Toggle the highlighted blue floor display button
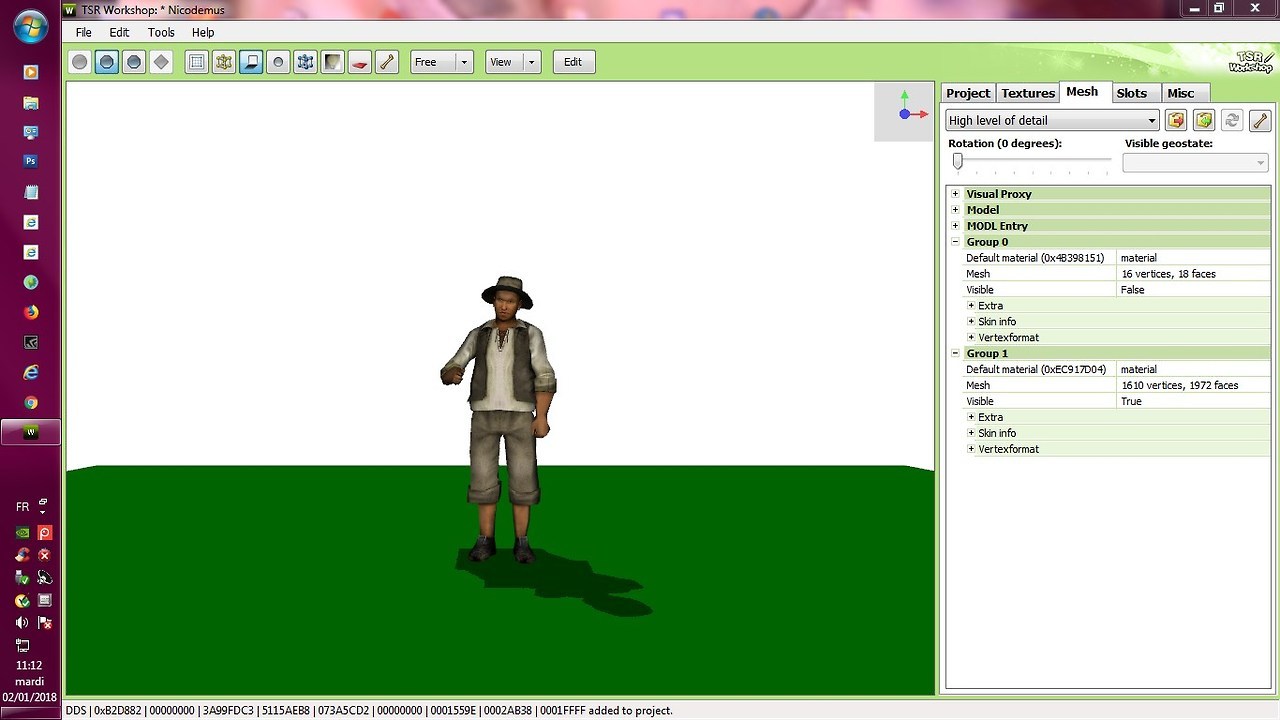 coord(251,62)
